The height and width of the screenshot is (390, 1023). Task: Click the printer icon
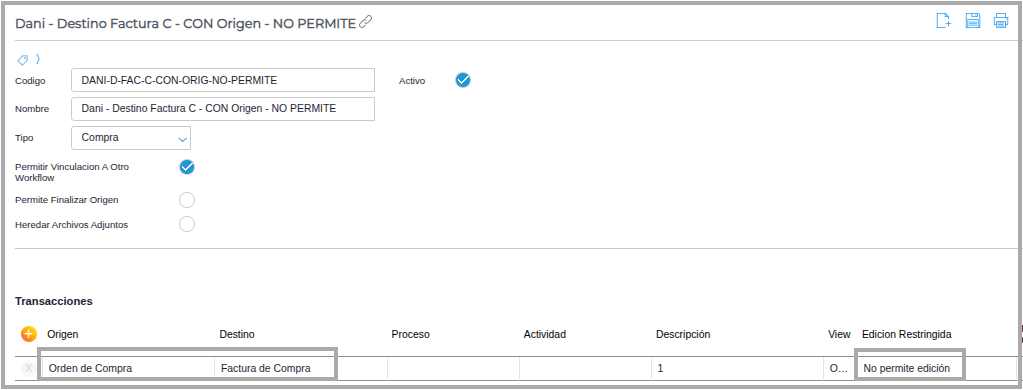[x=1001, y=21]
